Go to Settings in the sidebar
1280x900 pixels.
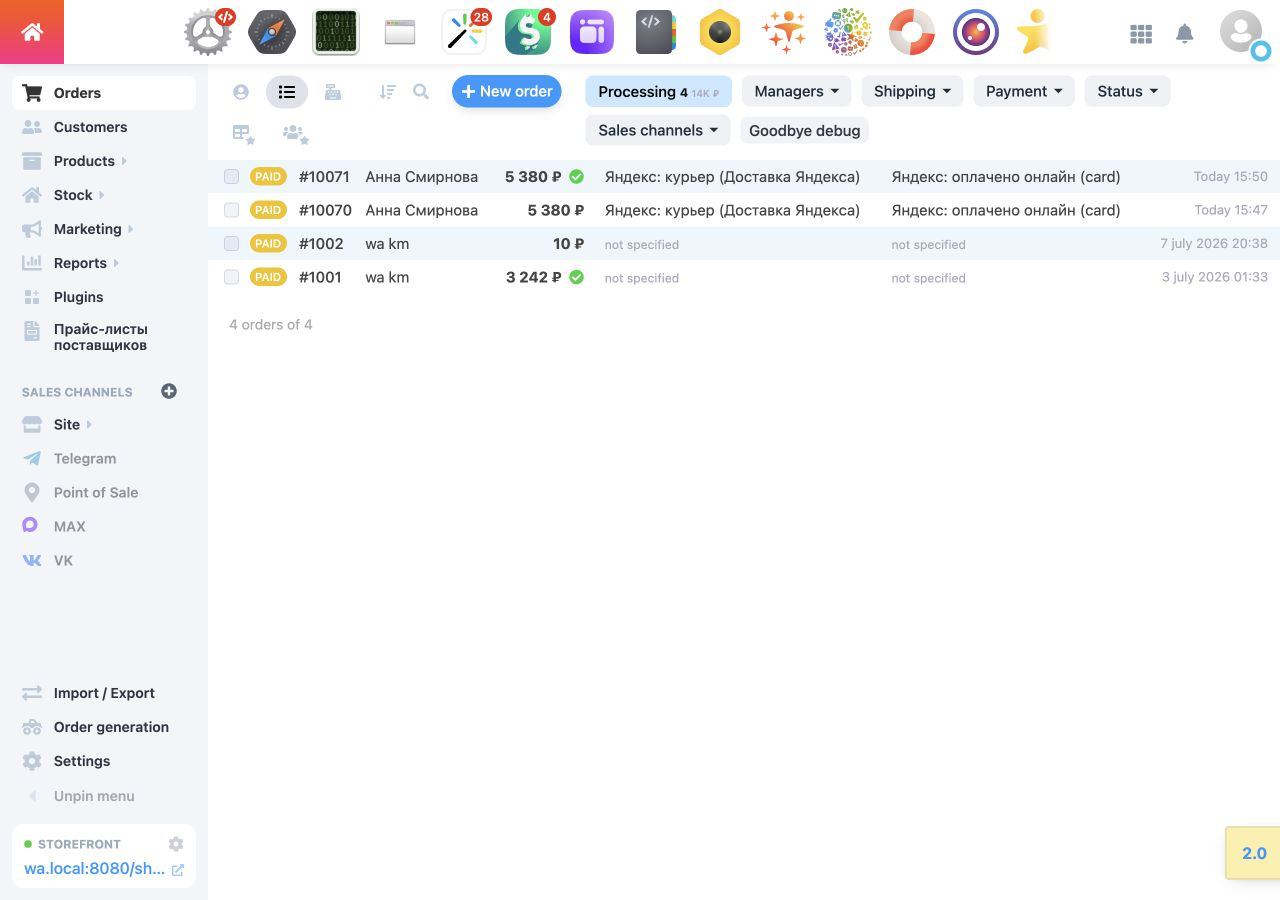(104, 761)
